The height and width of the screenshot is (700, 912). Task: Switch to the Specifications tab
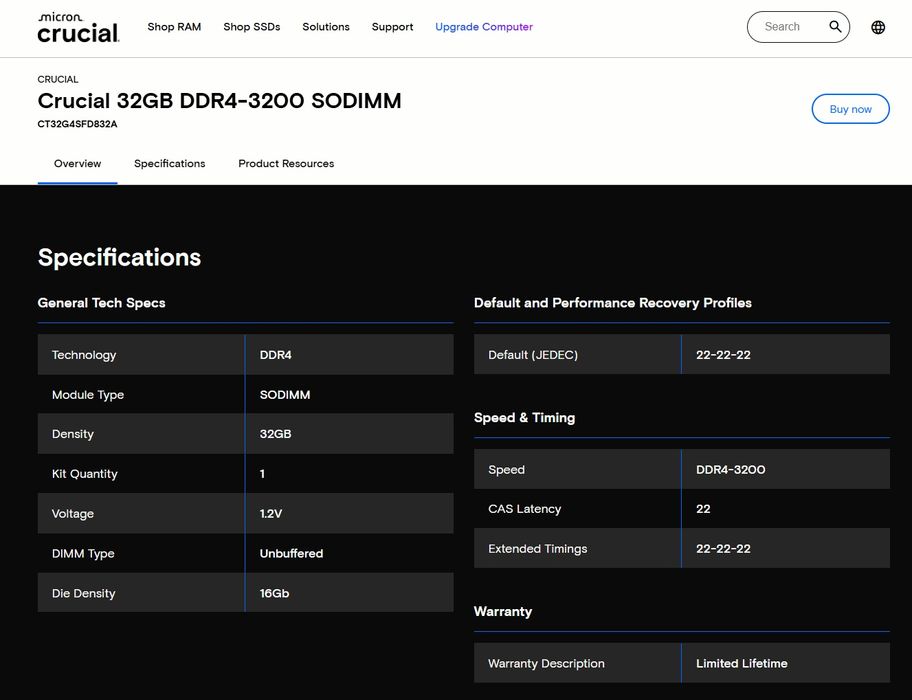170,163
